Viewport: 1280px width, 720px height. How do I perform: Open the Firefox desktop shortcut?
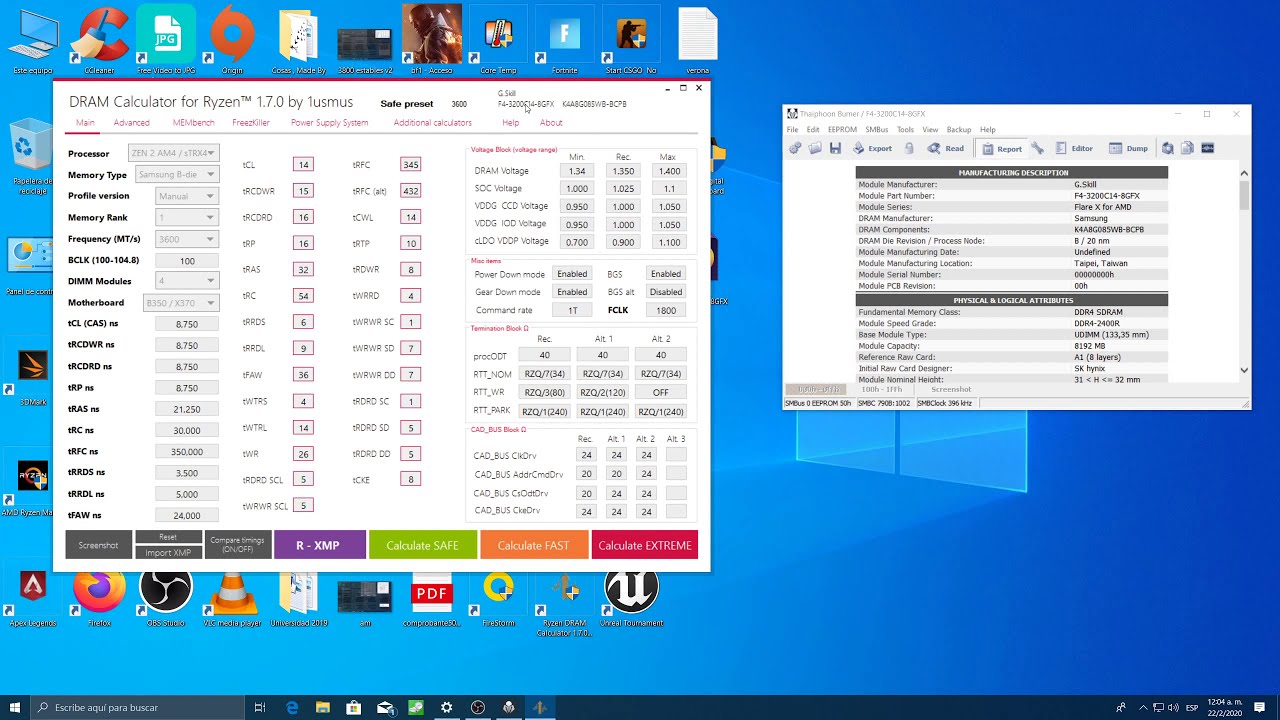pyautogui.click(x=99, y=598)
